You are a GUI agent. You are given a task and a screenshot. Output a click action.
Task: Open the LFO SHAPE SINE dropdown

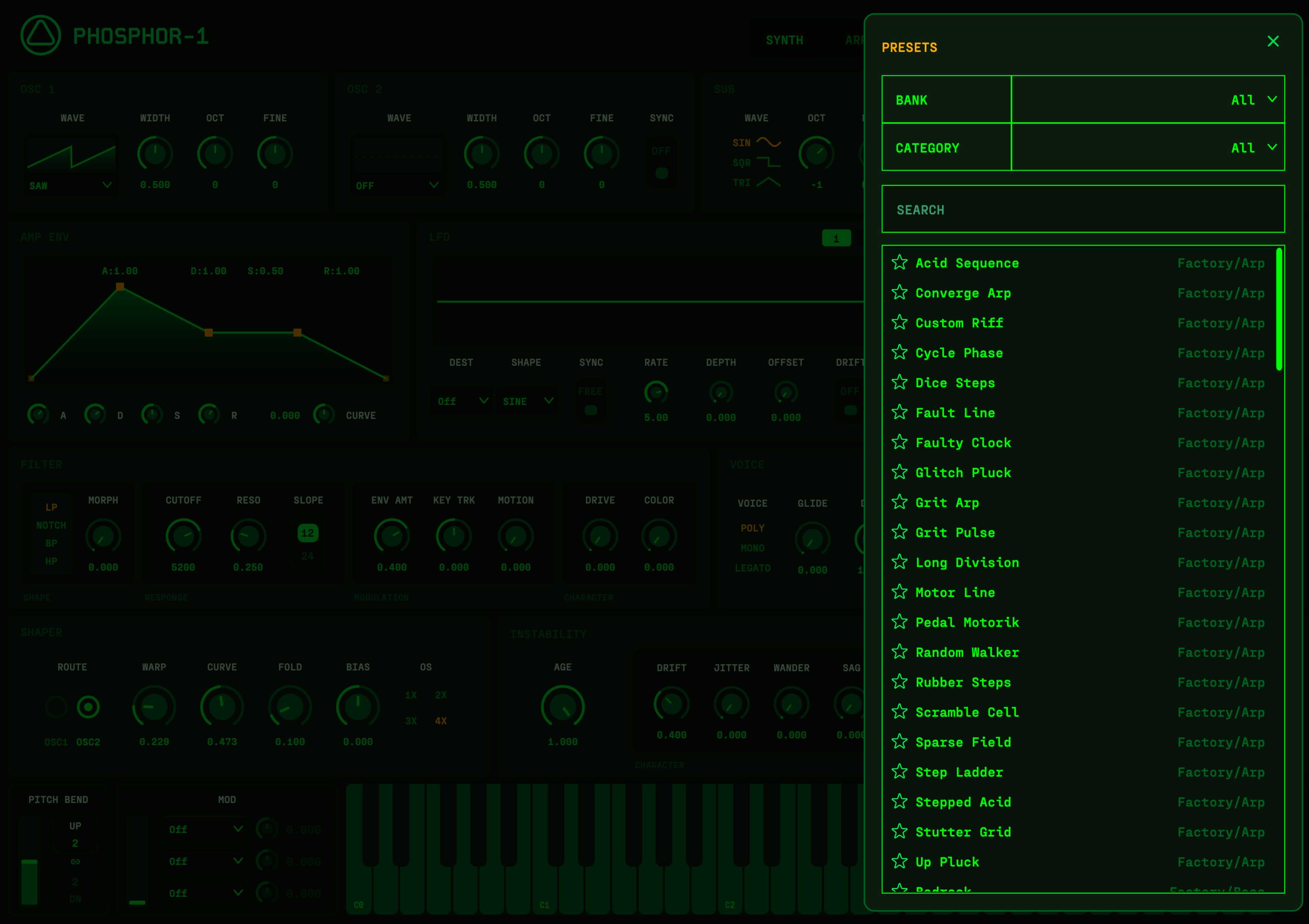tap(527, 401)
